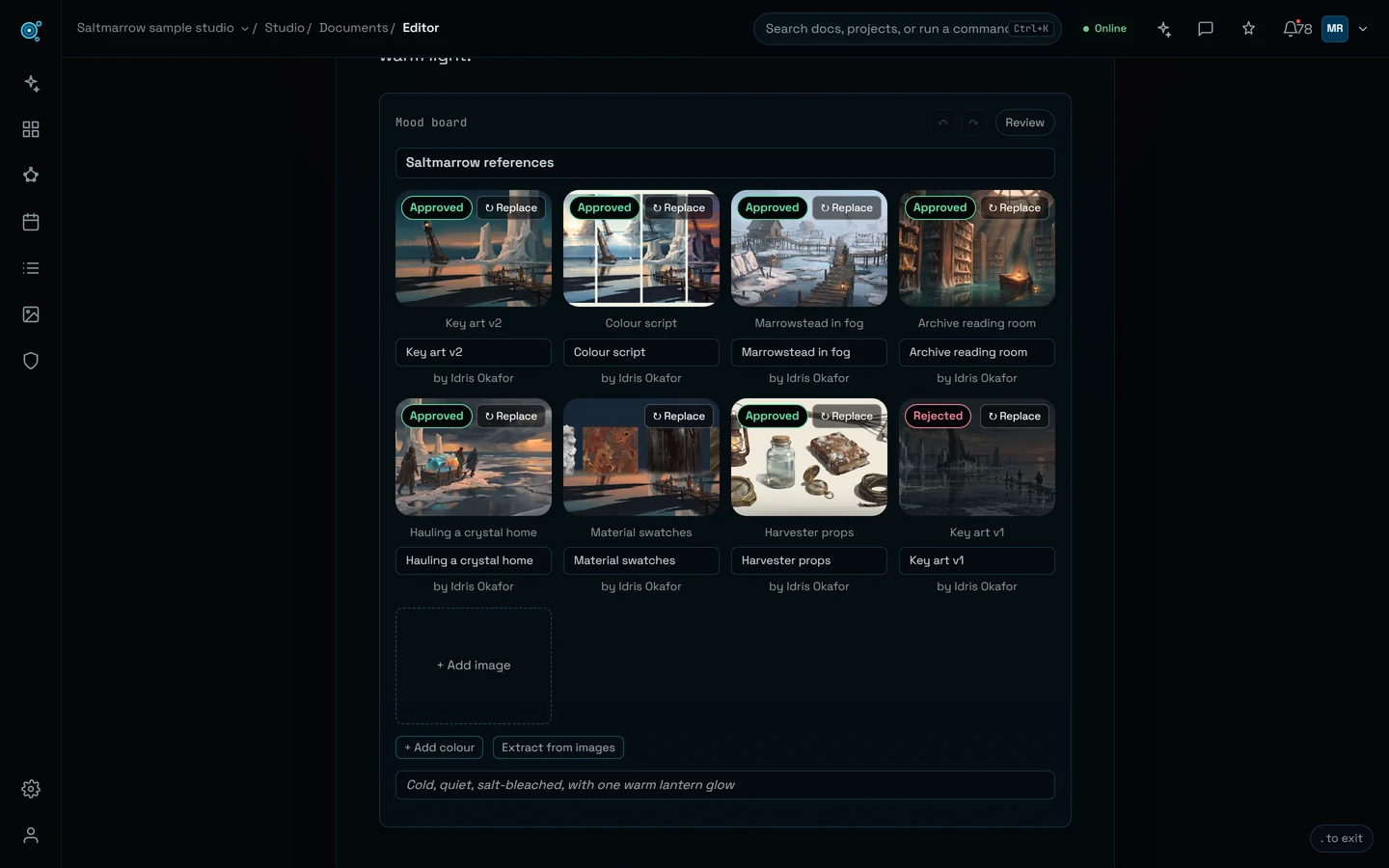Click the undo arrow in Mood board header
This screenshot has height=868, width=1389.
coord(942,122)
